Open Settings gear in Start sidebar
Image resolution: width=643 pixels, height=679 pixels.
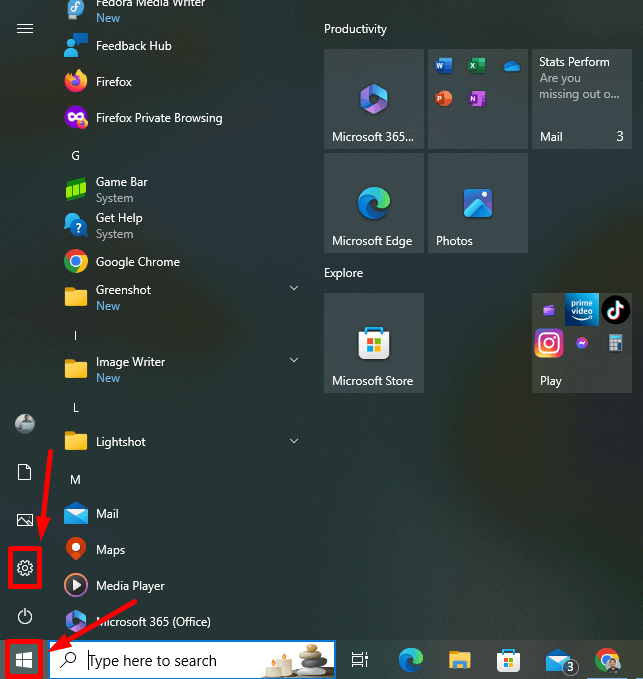tap(25, 569)
